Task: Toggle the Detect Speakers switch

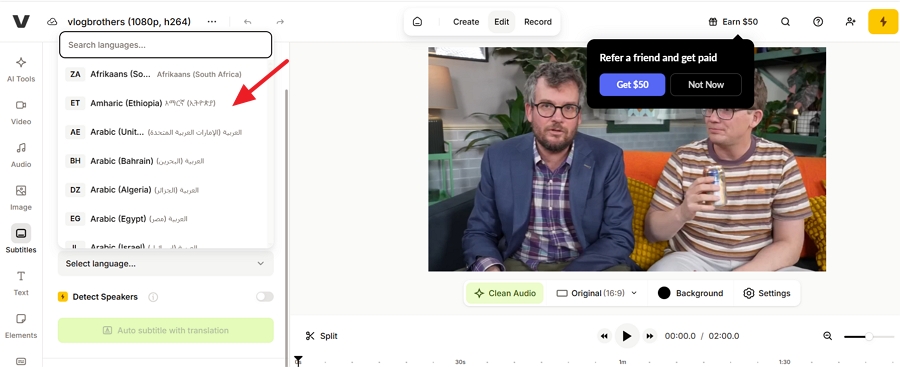Action: [x=265, y=296]
